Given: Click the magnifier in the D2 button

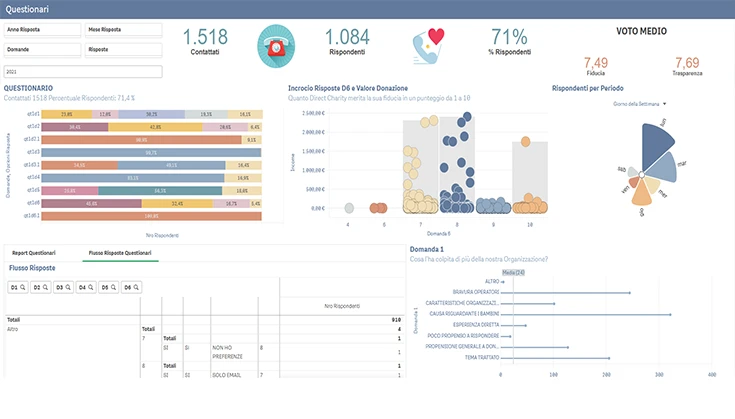Looking at the screenshot, I should [x=45, y=287].
